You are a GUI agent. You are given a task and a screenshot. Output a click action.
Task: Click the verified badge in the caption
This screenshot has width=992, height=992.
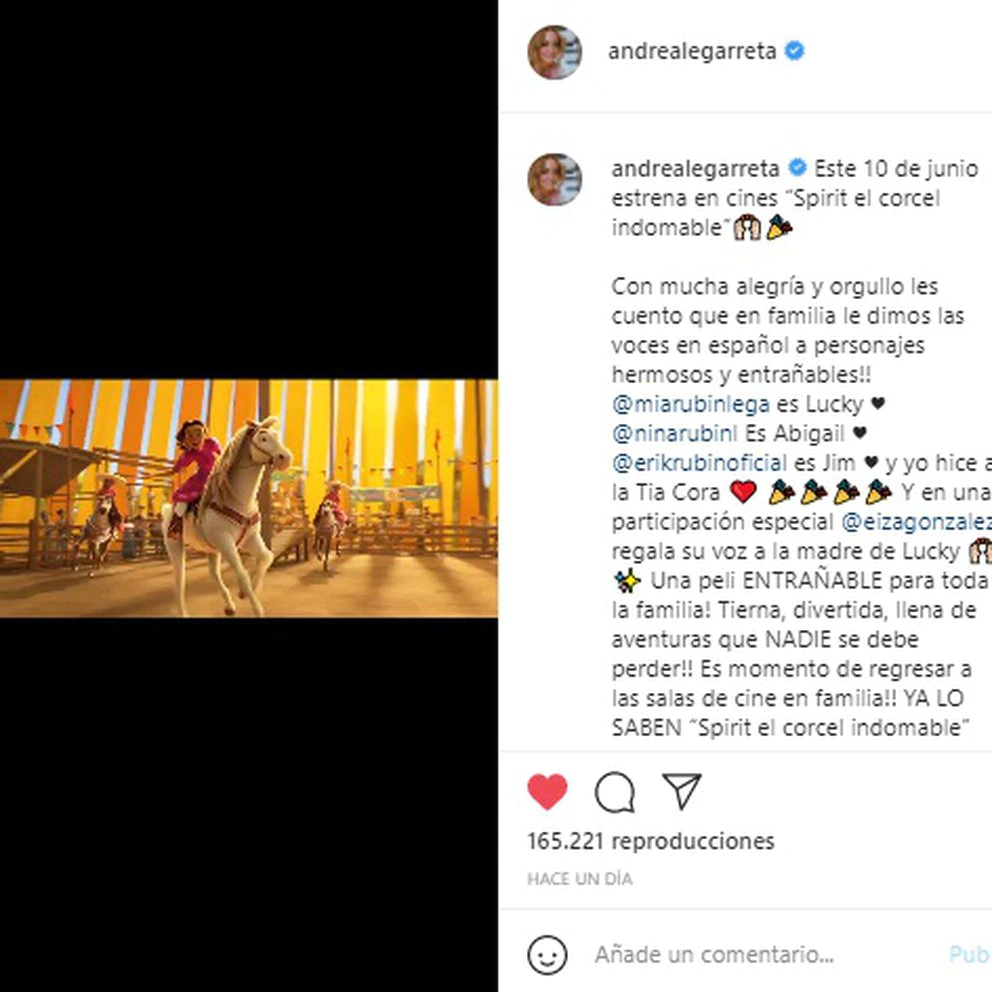[x=798, y=168]
